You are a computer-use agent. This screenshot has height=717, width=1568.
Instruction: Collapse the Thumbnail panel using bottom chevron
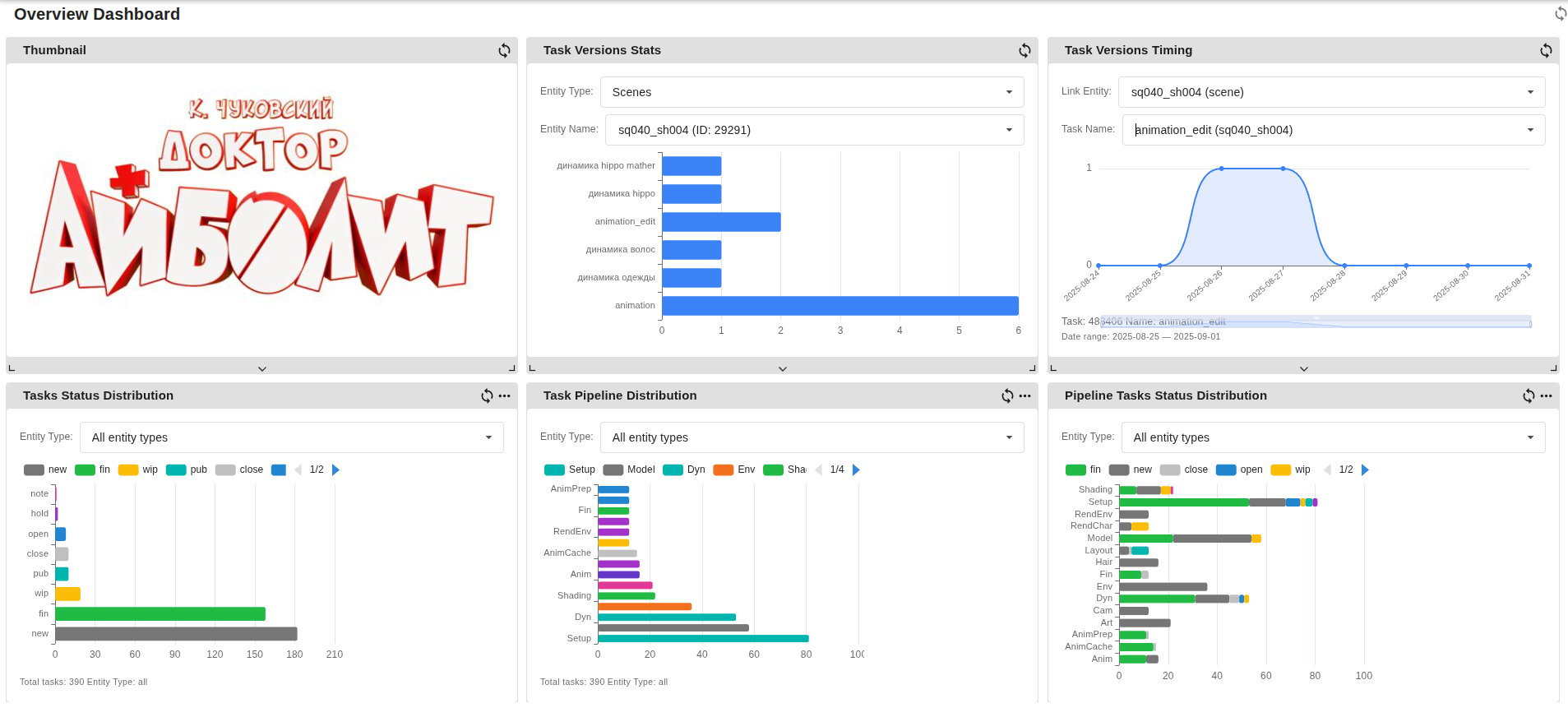tap(261, 368)
